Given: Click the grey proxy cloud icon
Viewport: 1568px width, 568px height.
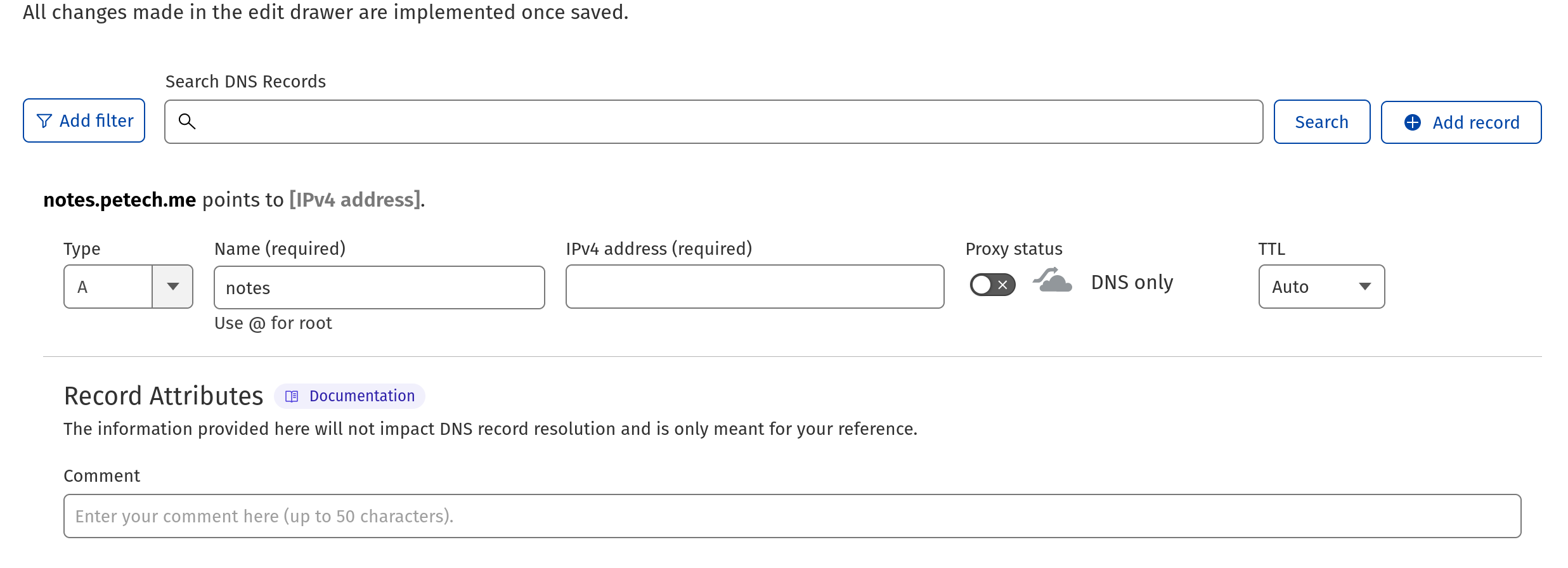Looking at the screenshot, I should [1053, 281].
